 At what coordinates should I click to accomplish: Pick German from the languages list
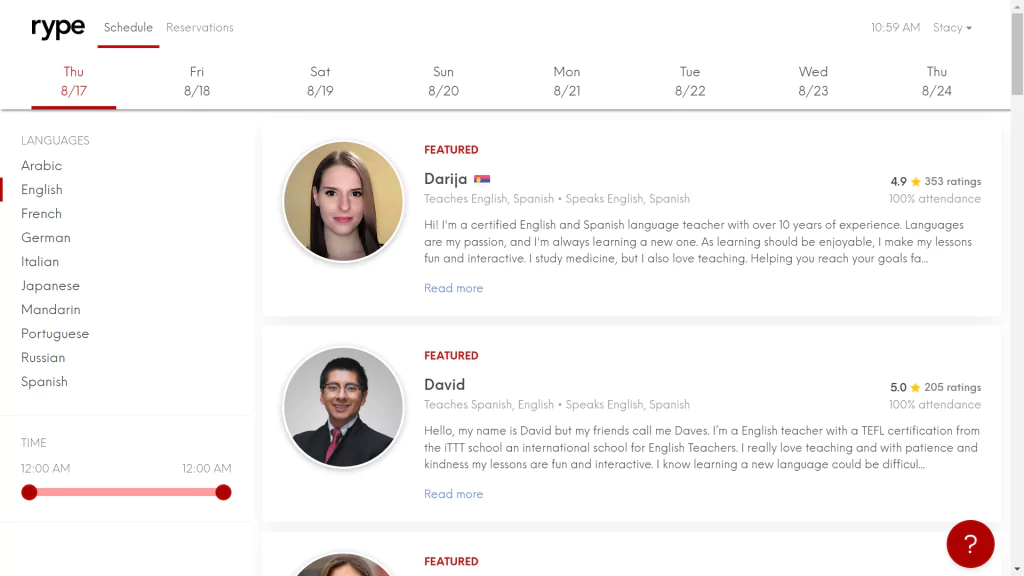pyautogui.click(x=46, y=238)
